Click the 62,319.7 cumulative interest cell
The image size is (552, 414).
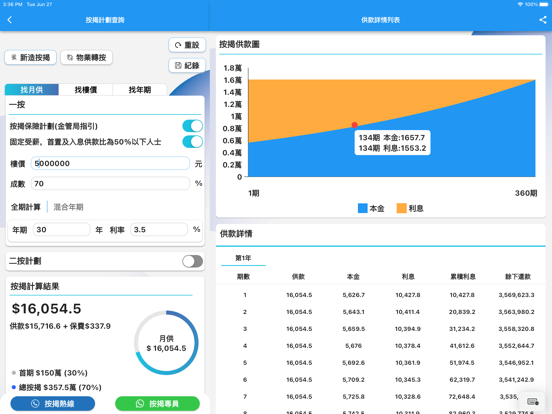point(462,380)
